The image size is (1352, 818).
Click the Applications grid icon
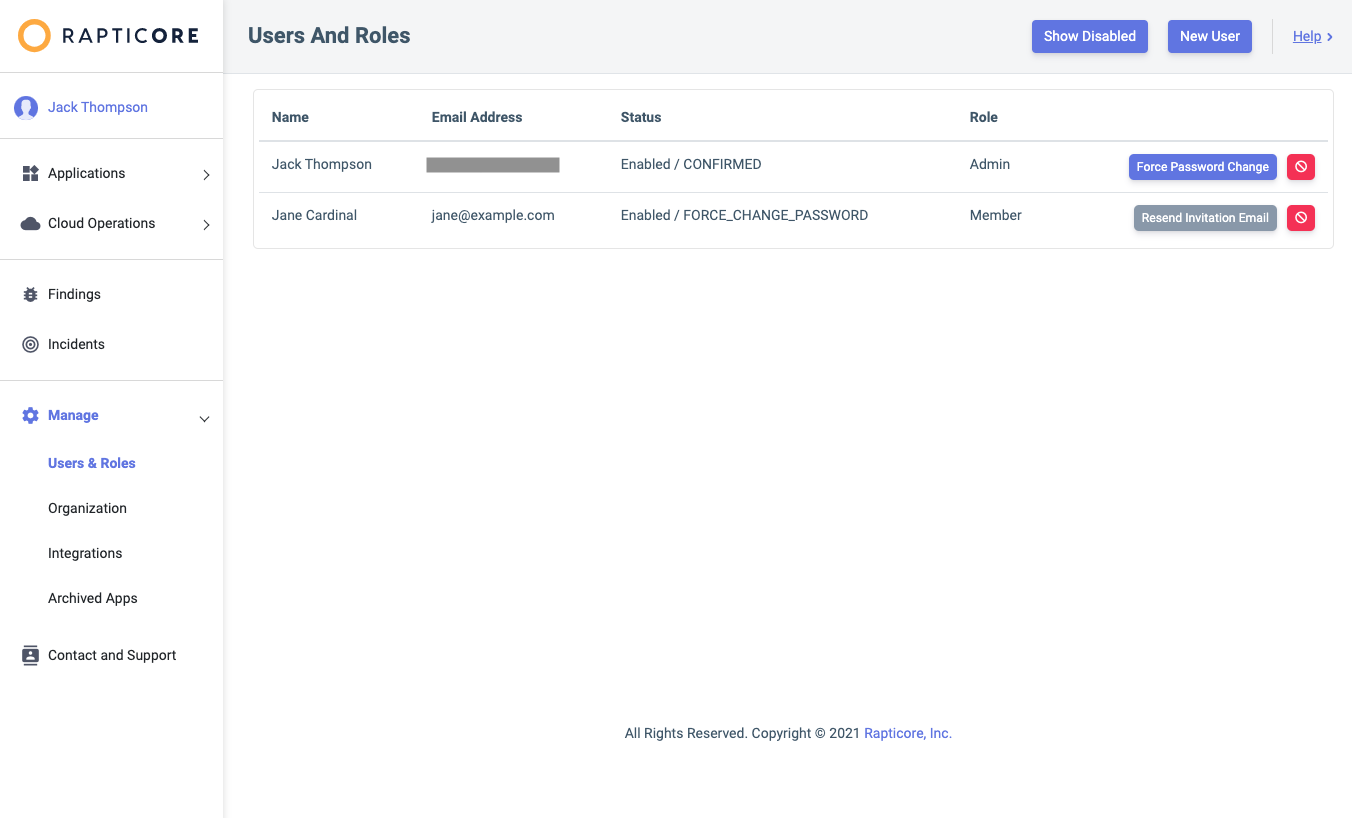(x=30, y=173)
